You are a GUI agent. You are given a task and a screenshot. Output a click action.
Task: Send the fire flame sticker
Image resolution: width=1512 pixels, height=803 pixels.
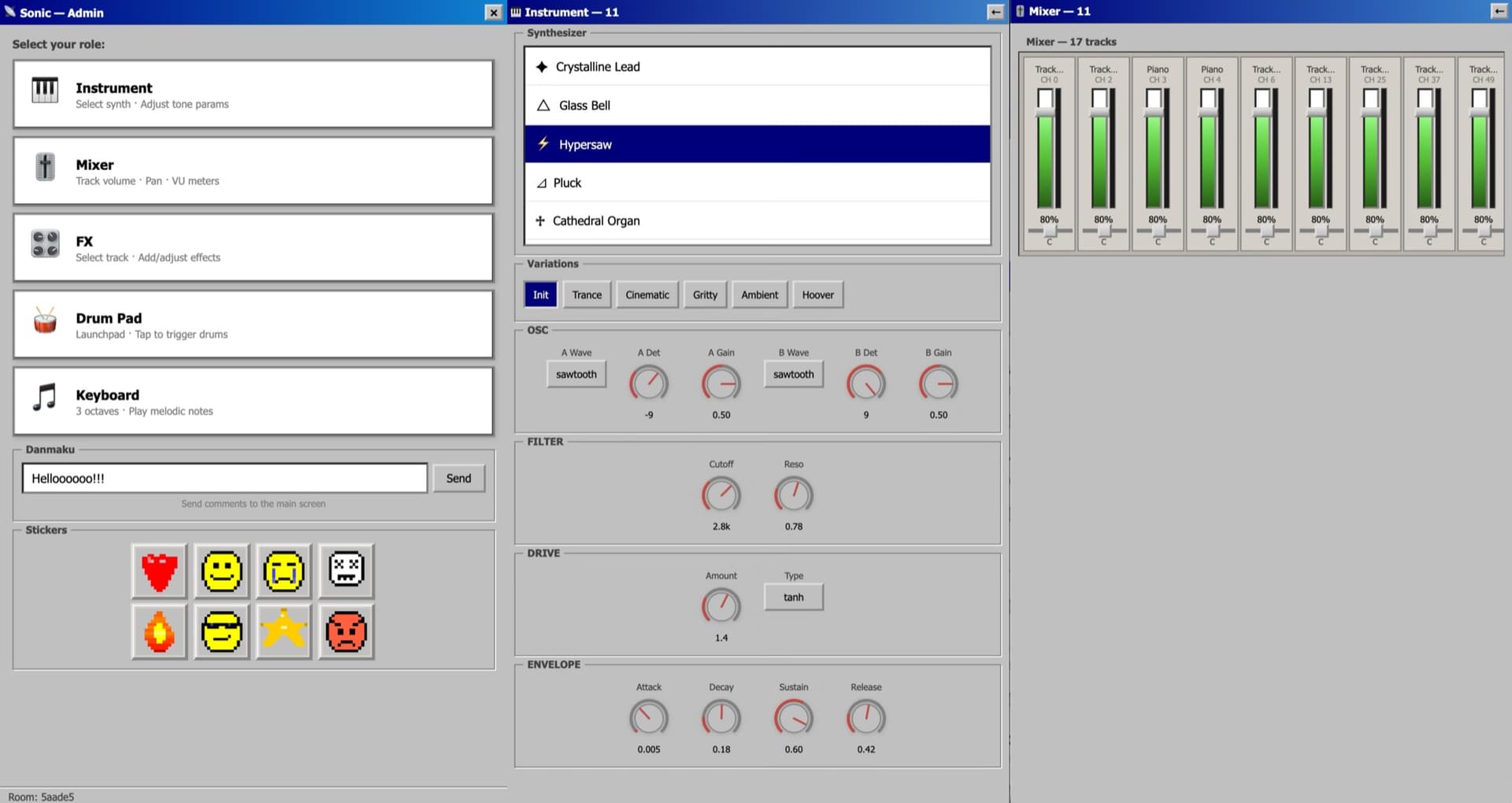coord(159,632)
